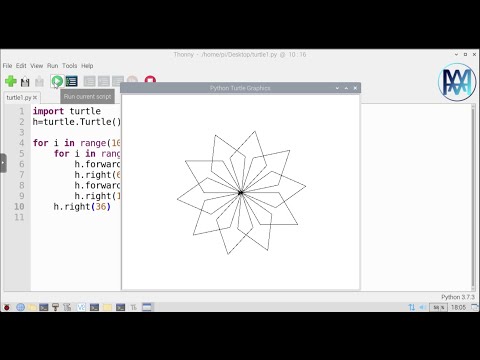The height and width of the screenshot is (360, 480).
Task: Click the yellow folder taskbar window item
Action: click(x=107, y=307)
